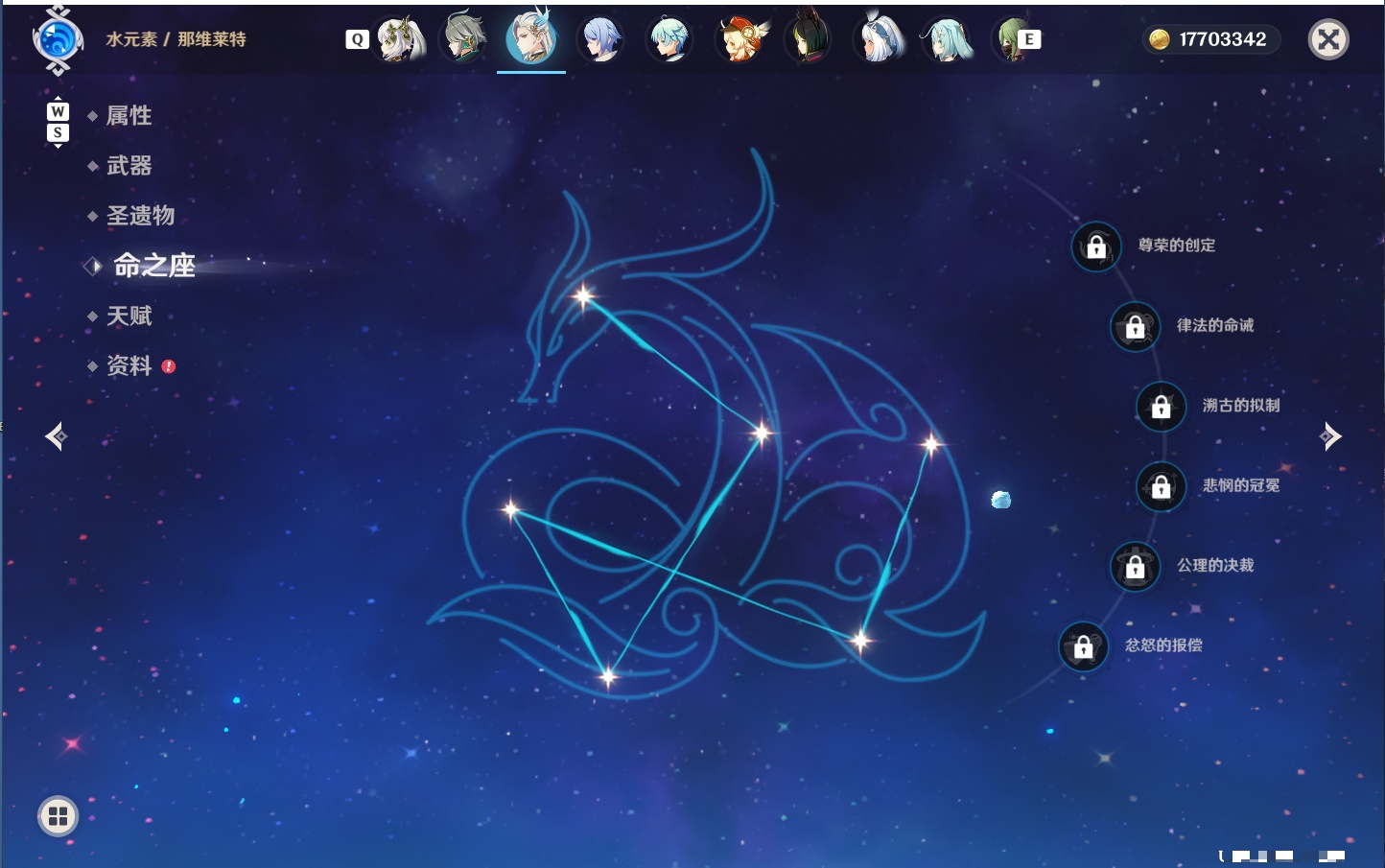The image size is (1385, 868).
Task: Open the 资料 profile menu
Action: point(129,365)
